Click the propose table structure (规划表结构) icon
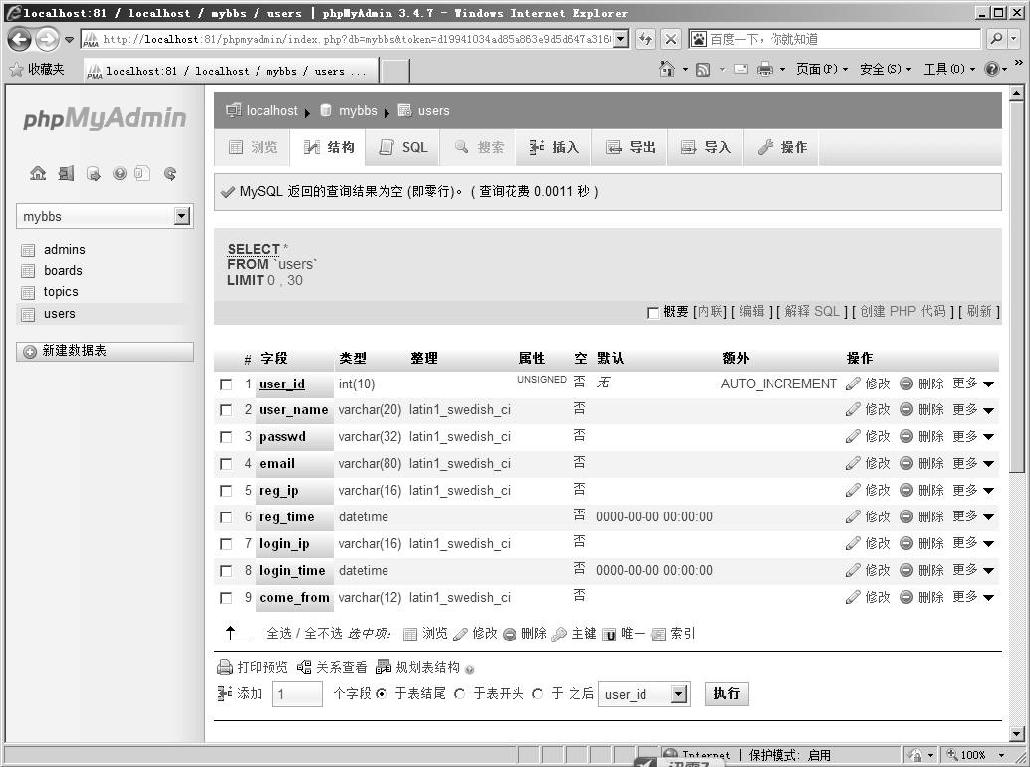 tap(383, 667)
